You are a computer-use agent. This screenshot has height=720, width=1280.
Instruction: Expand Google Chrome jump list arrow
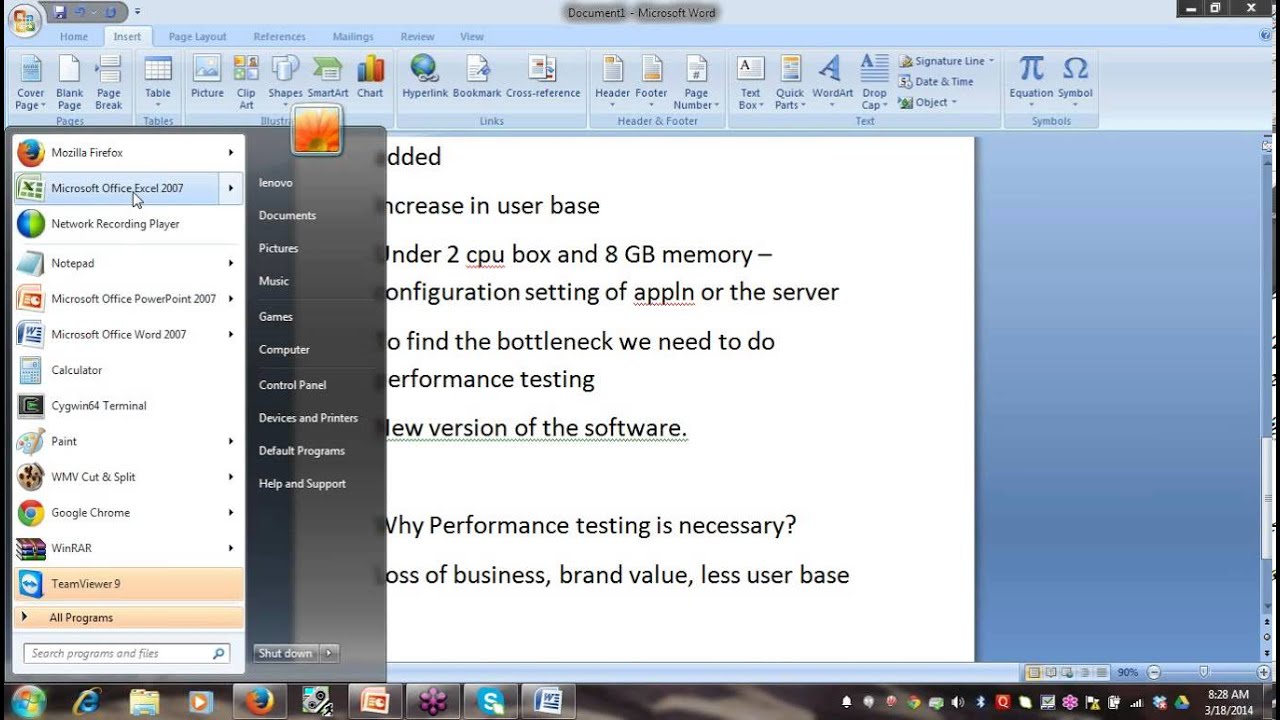coord(231,513)
